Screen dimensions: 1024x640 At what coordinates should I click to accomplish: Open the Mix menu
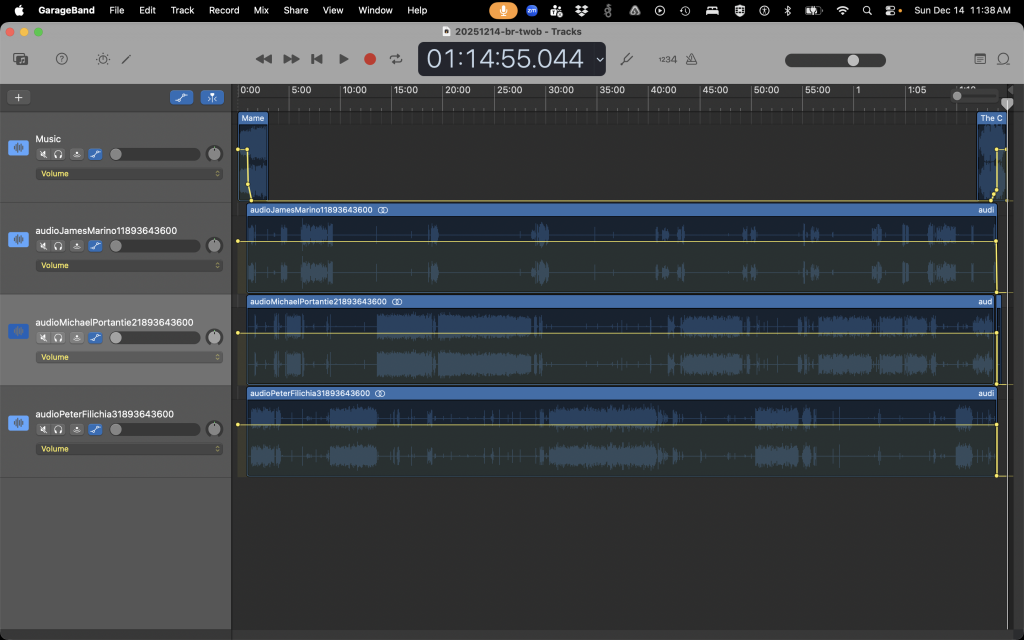point(261,10)
